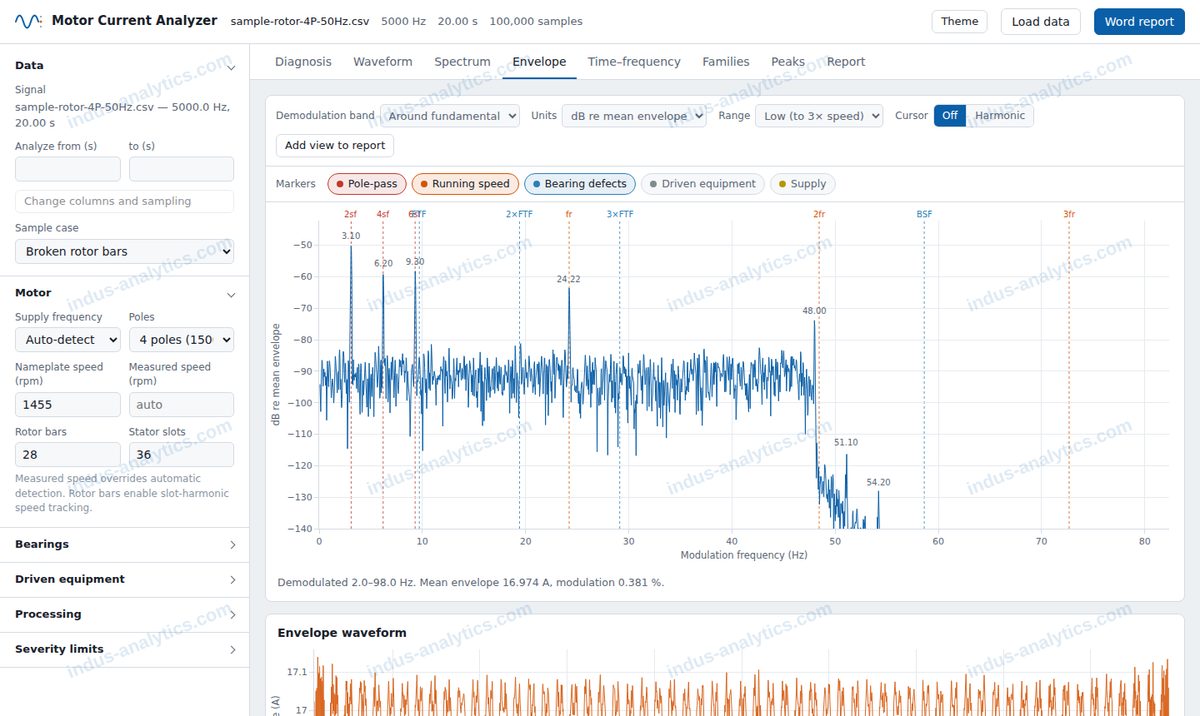Open the Supply frequency dropdown
Image resolution: width=1200 pixels, height=716 pixels.
(x=68, y=340)
